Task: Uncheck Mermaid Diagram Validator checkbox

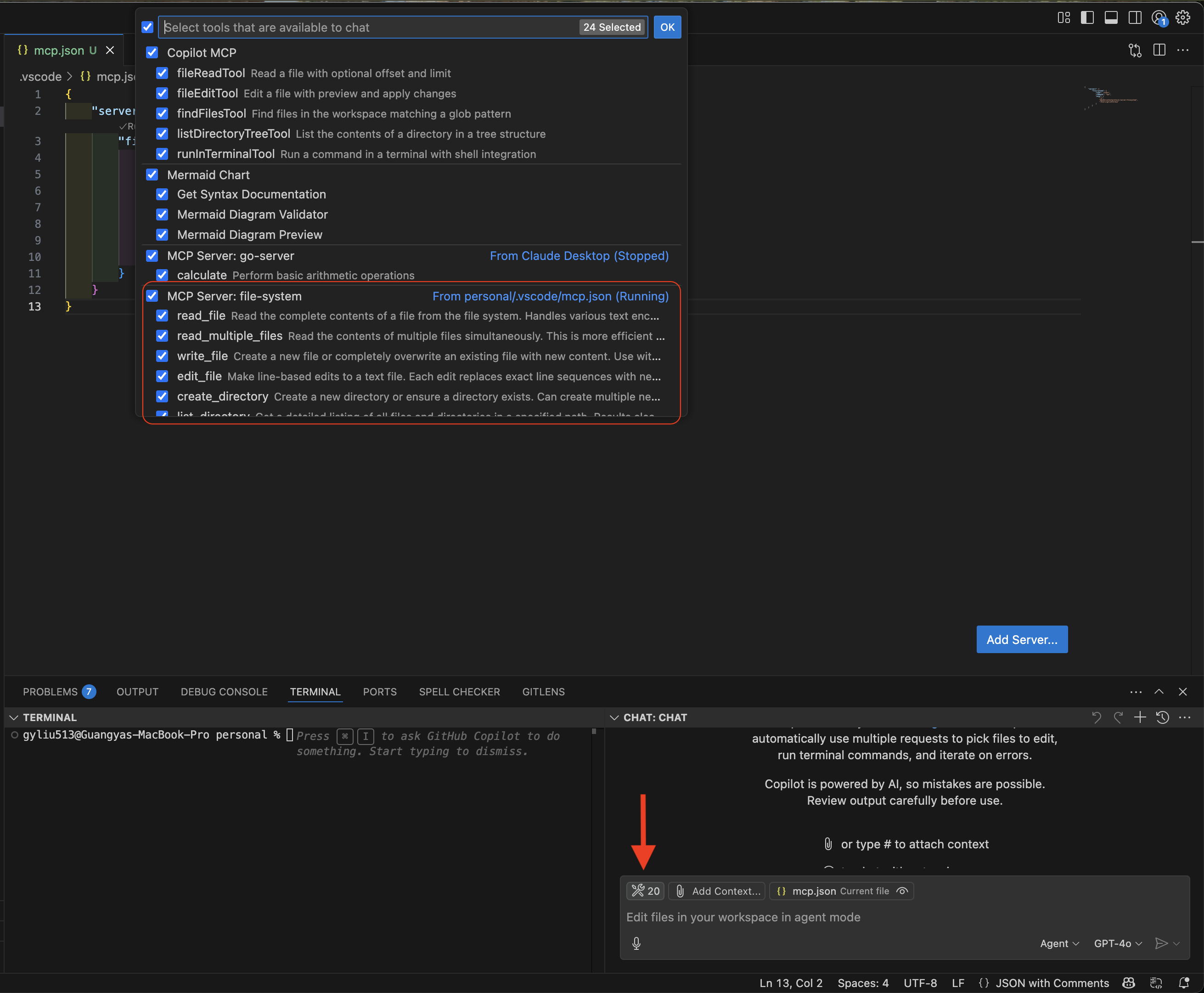Action: [x=163, y=214]
